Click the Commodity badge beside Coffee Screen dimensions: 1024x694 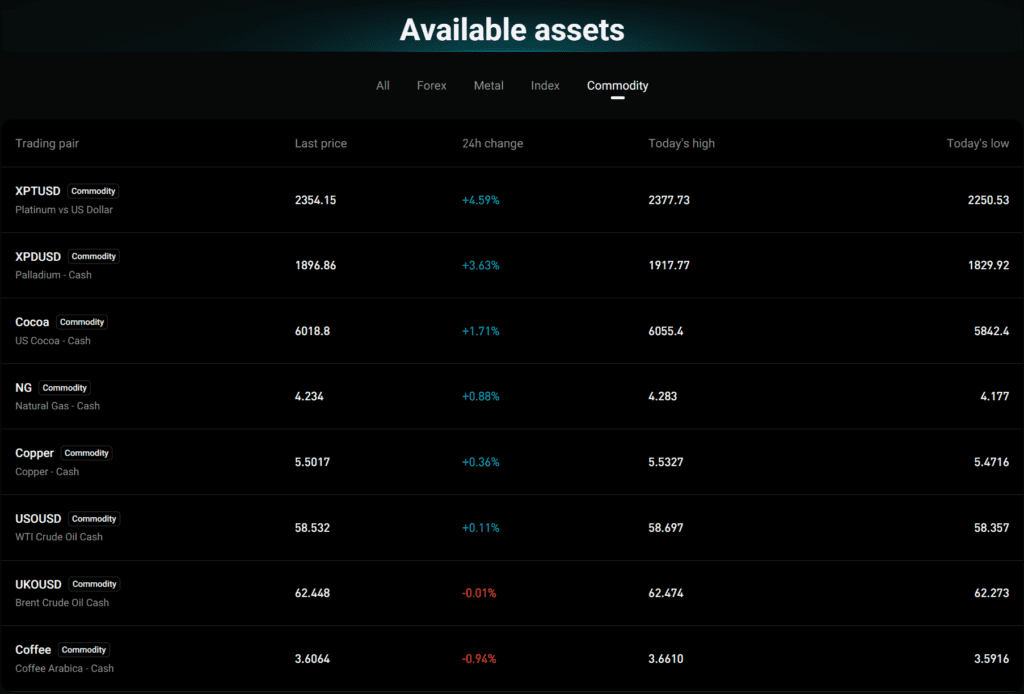click(x=84, y=650)
